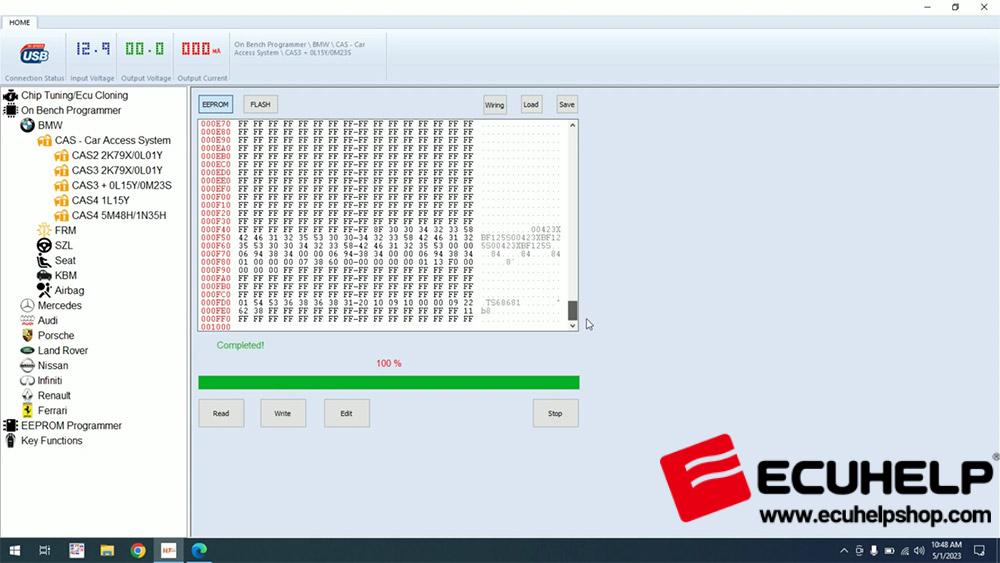Load a file with Load button

click(531, 105)
